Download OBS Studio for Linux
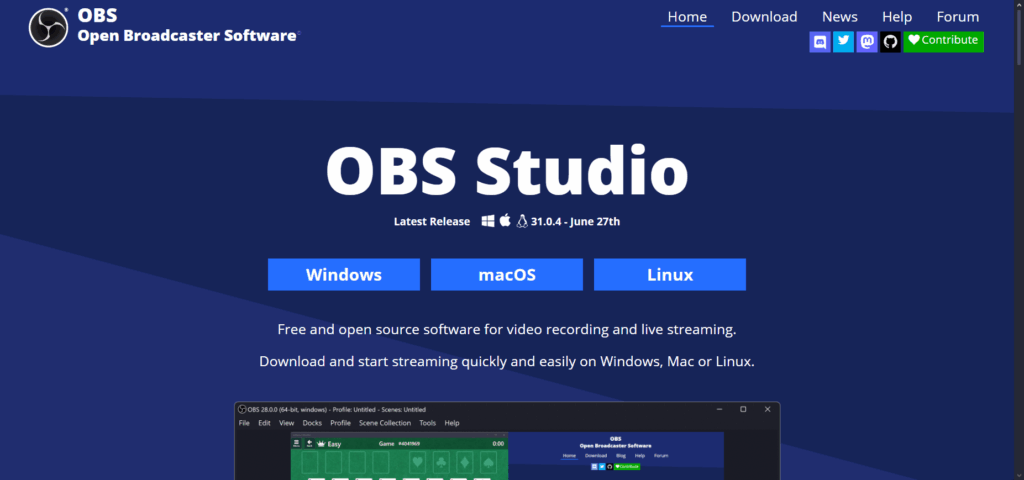Viewport: 1024px width, 480px height. [x=670, y=274]
